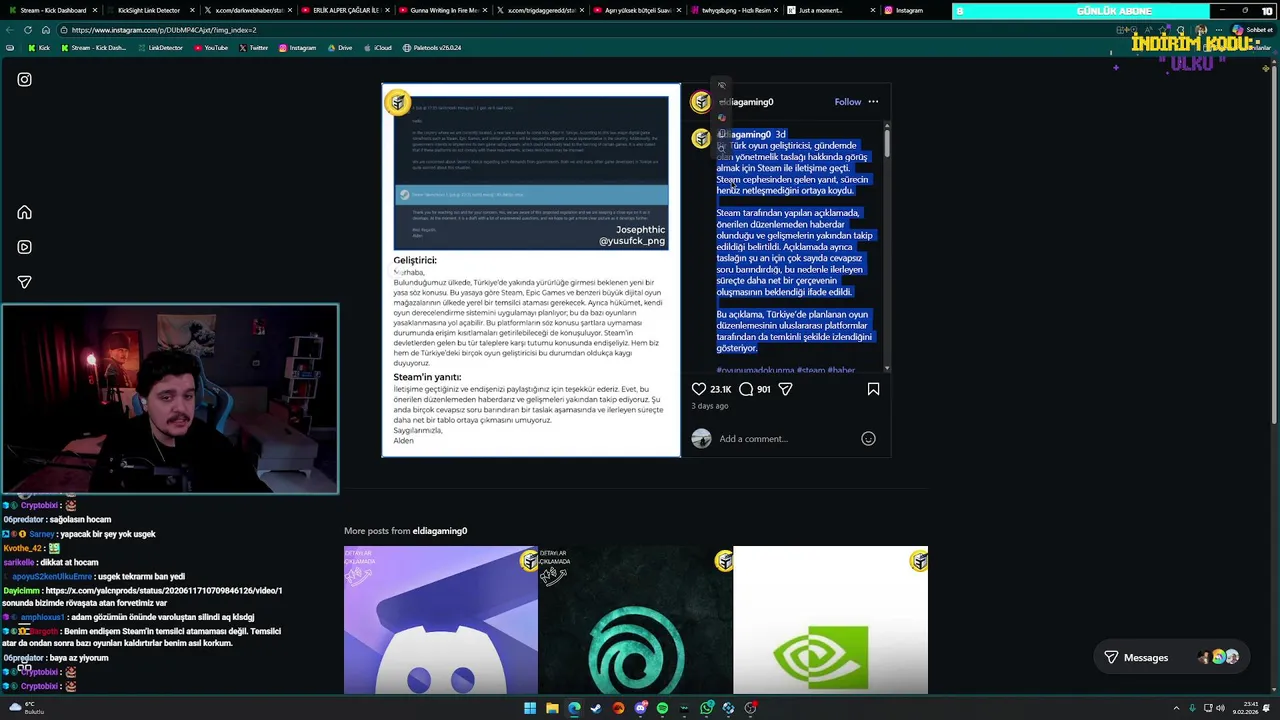Go to Home feed via house icon
This screenshot has width=1280, height=720.
click(x=24, y=212)
